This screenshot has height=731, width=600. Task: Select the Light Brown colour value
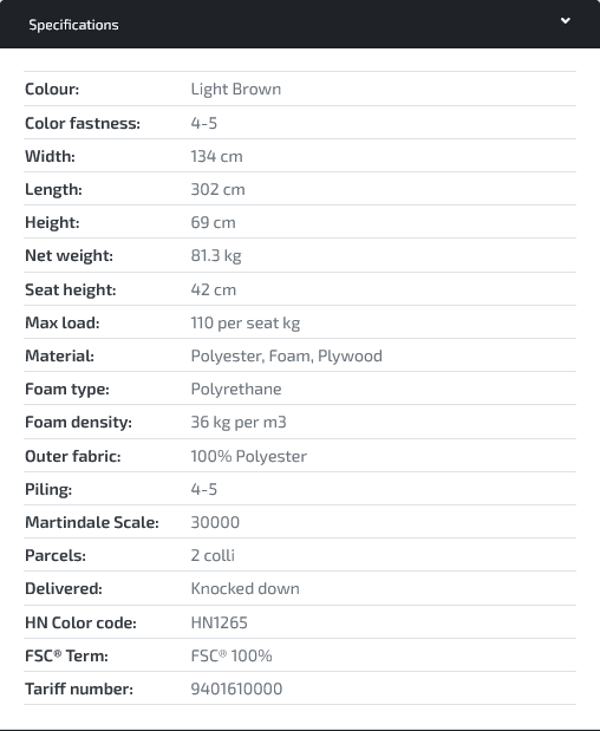pyautogui.click(x=236, y=89)
